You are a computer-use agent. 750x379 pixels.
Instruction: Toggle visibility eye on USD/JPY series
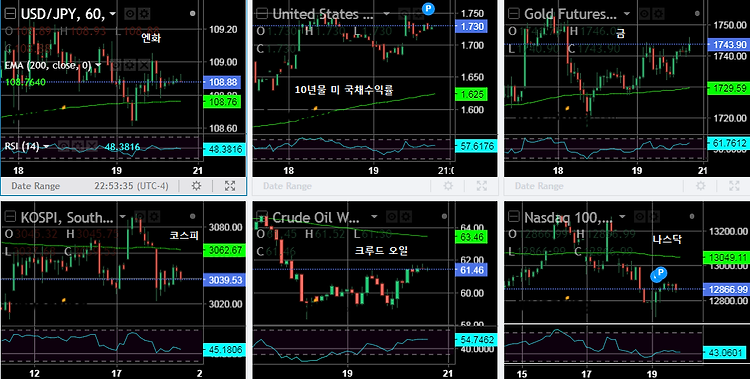click(130, 14)
